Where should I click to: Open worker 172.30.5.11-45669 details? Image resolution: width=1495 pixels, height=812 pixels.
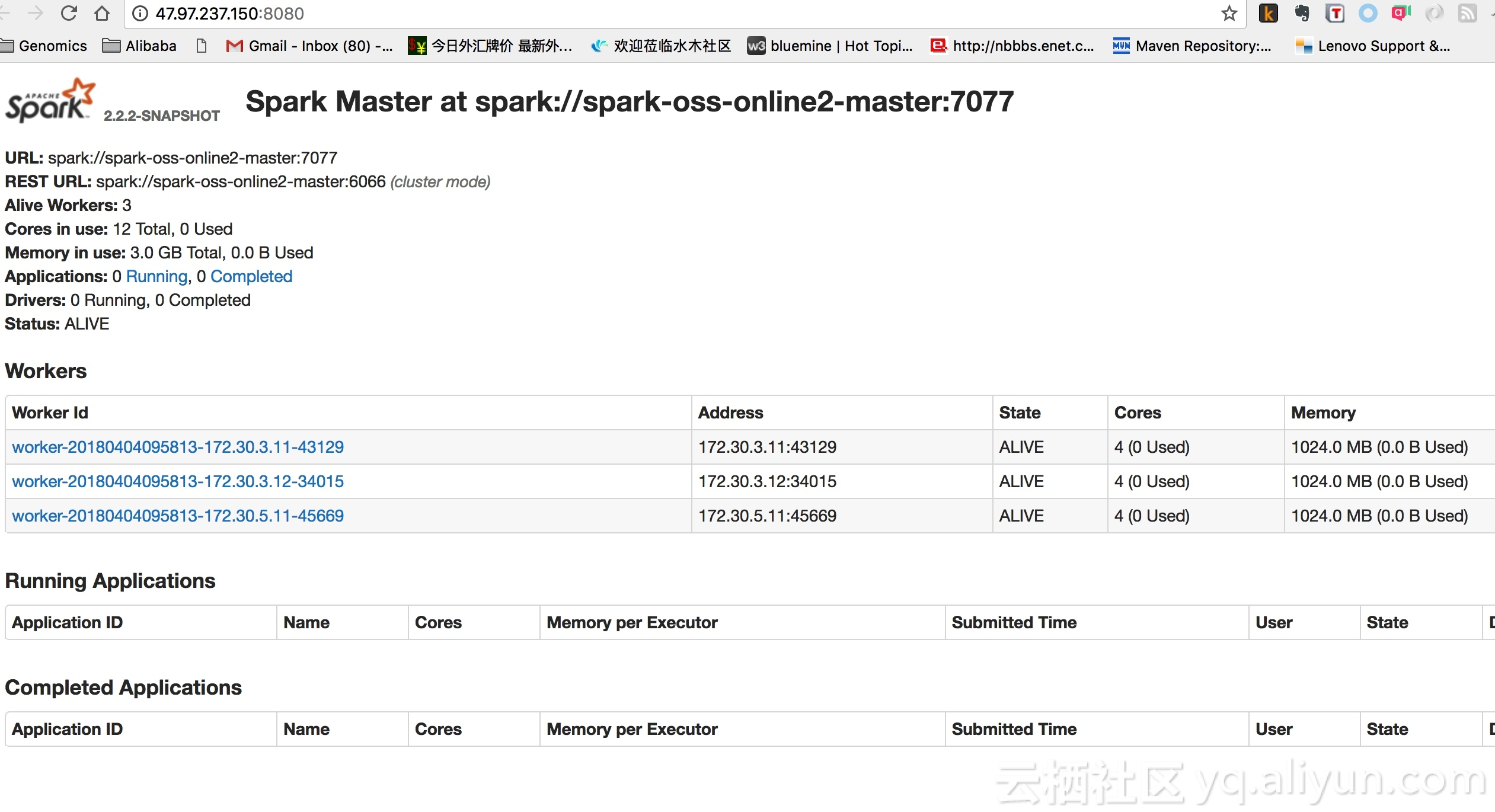(178, 516)
